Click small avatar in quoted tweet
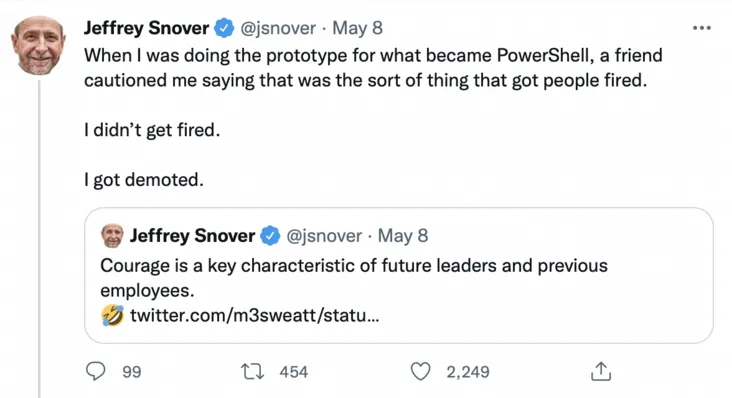Screen dimensions: 732x398 click(x=112, y=236)
